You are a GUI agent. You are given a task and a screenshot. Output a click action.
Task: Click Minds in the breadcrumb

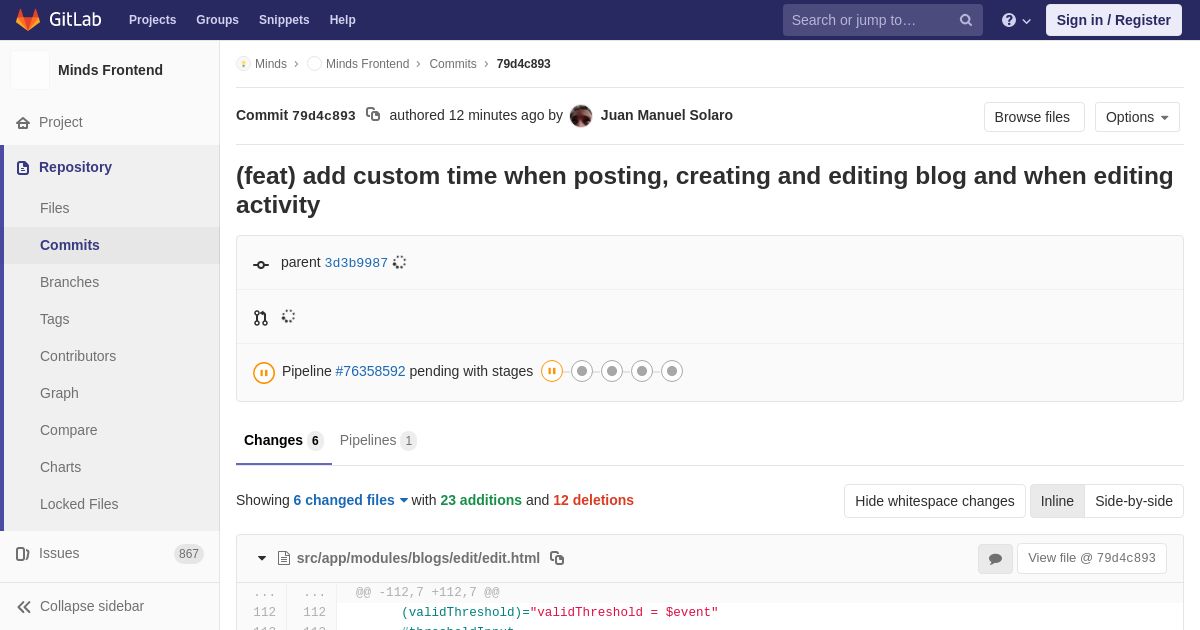(271, 64)
